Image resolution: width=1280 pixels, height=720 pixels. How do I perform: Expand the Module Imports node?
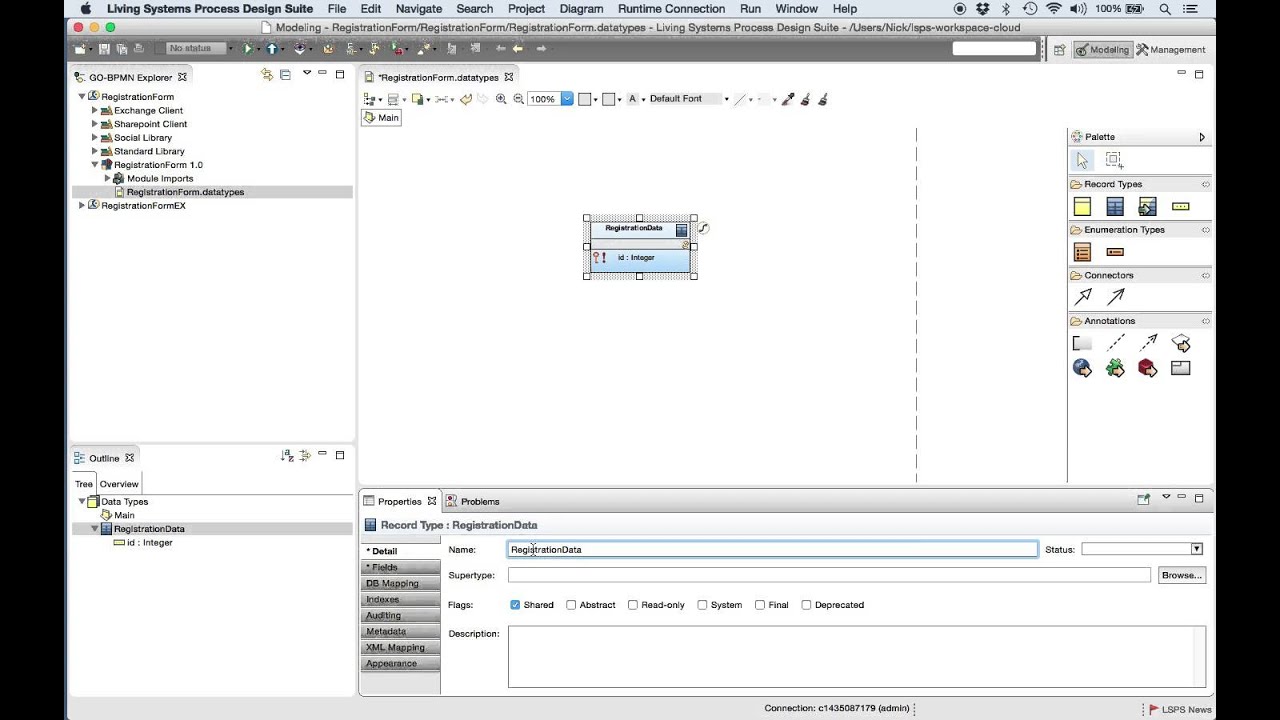108,178
